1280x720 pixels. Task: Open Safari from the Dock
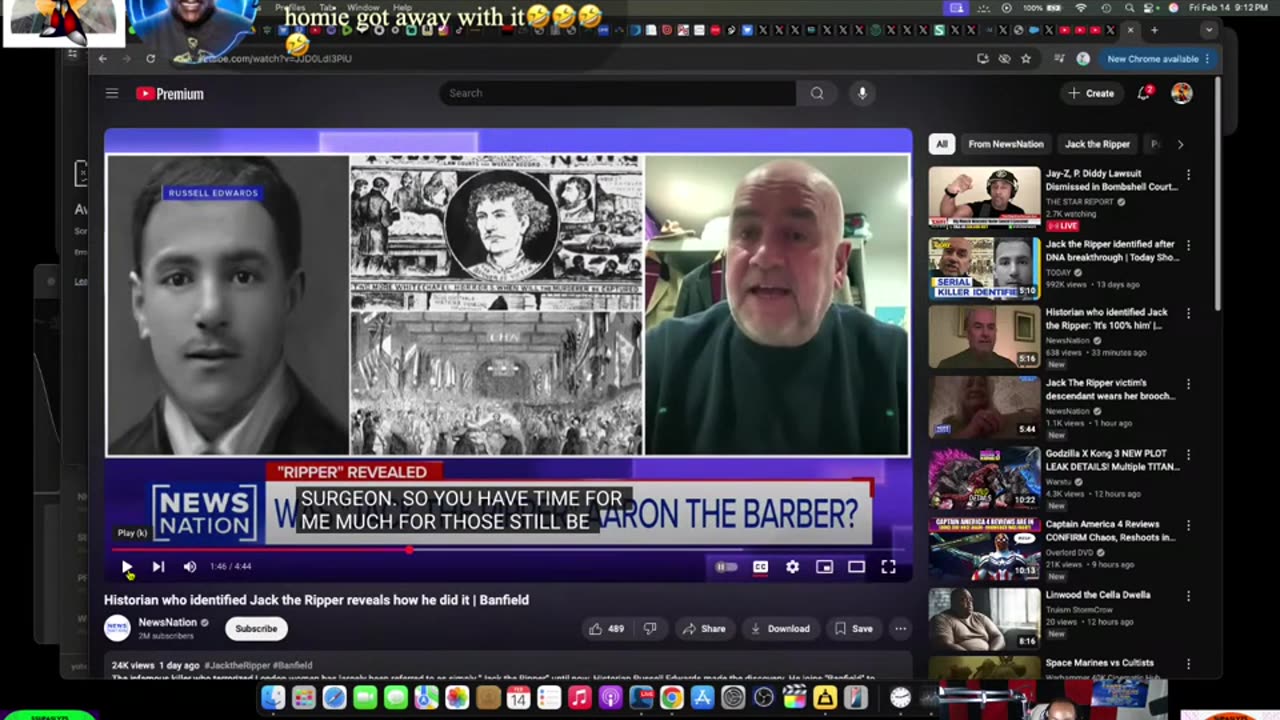click(x=334, y=698)
